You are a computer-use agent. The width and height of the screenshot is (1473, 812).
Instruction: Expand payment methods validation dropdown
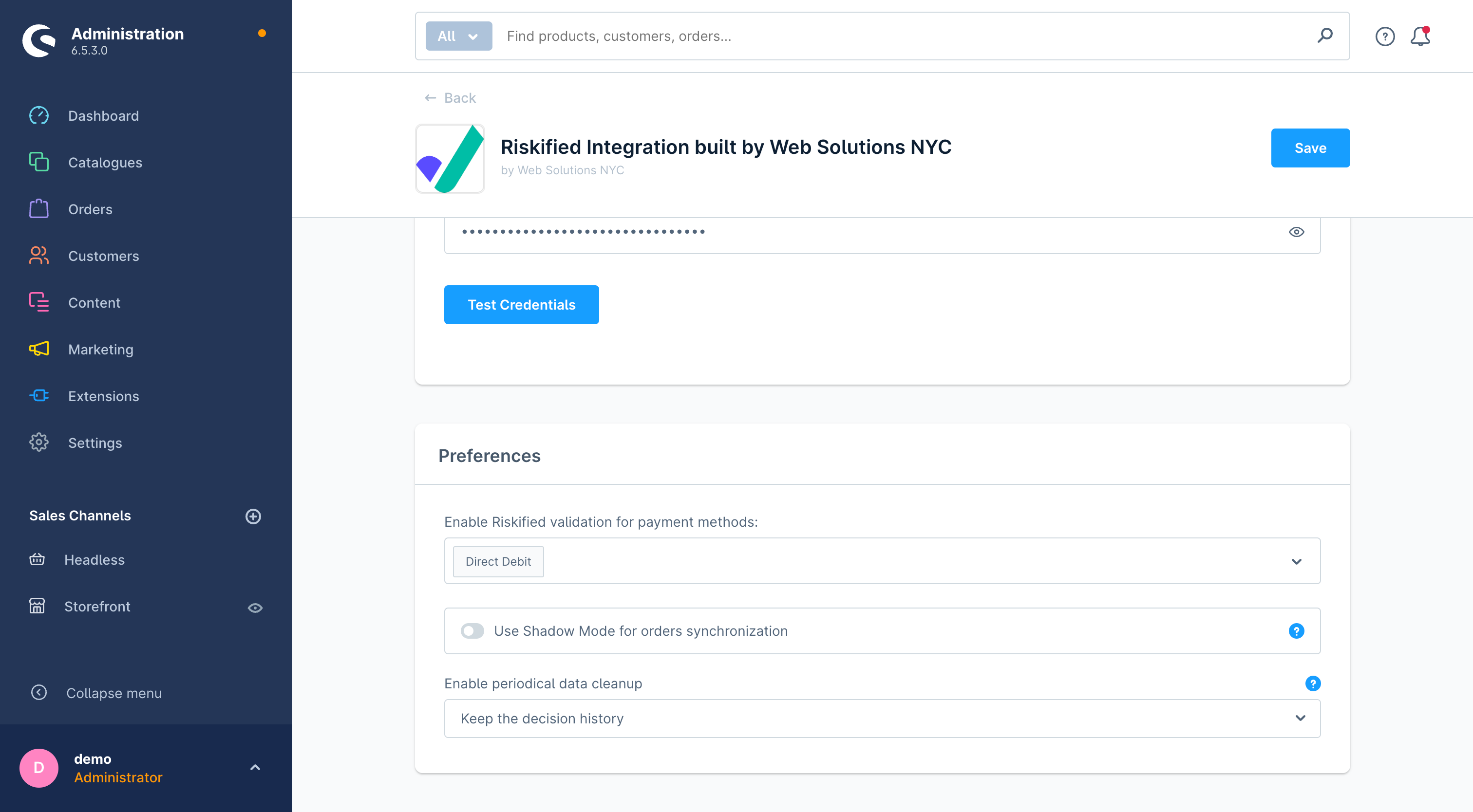point(1296,561)
